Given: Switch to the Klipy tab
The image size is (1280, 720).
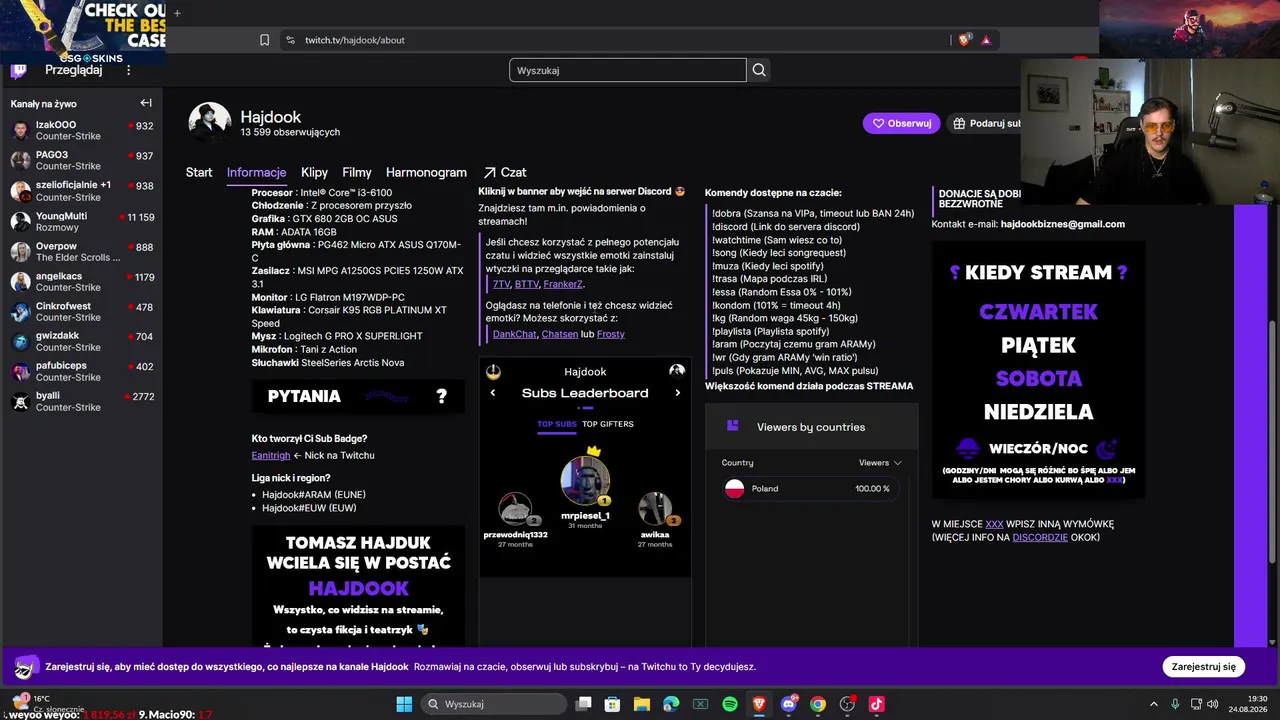Looking at the screenshot, I should click(314, 172).
